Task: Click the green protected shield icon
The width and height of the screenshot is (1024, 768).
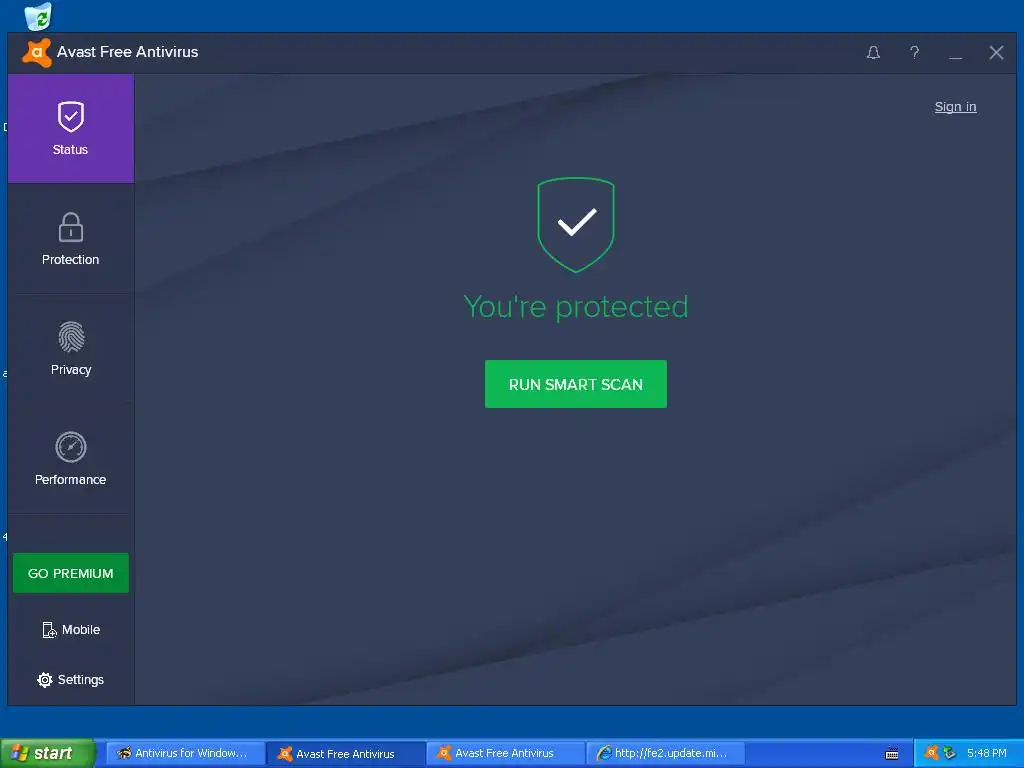Action: click(x=575, y=225)
